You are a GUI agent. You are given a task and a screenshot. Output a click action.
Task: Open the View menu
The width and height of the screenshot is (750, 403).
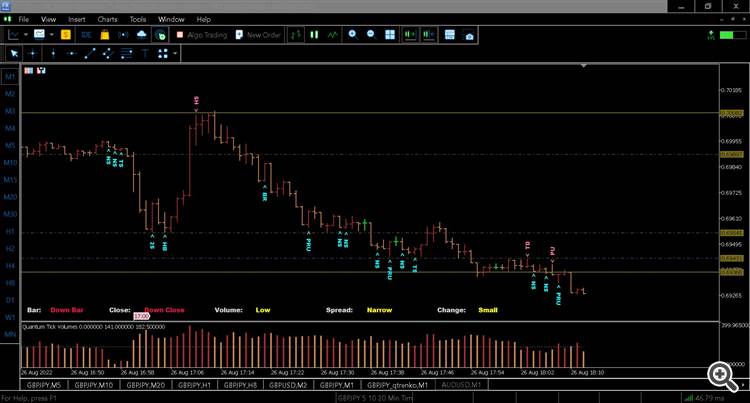pyautogui.click(x=48, y=19)
